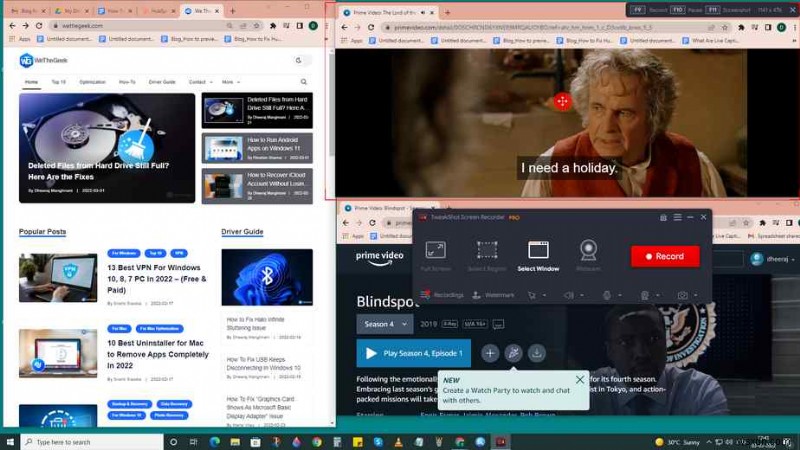The image size is (800, 450).
Task: Open VLC media player from taskbar
Action: (398, 442)
